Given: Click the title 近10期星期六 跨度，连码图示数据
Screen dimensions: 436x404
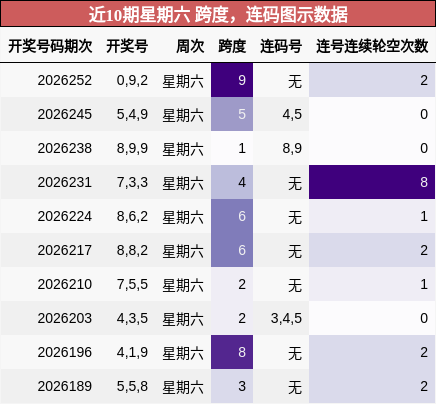Looking at the screenshot, I should pyautogui.click(x=218, y=14).
